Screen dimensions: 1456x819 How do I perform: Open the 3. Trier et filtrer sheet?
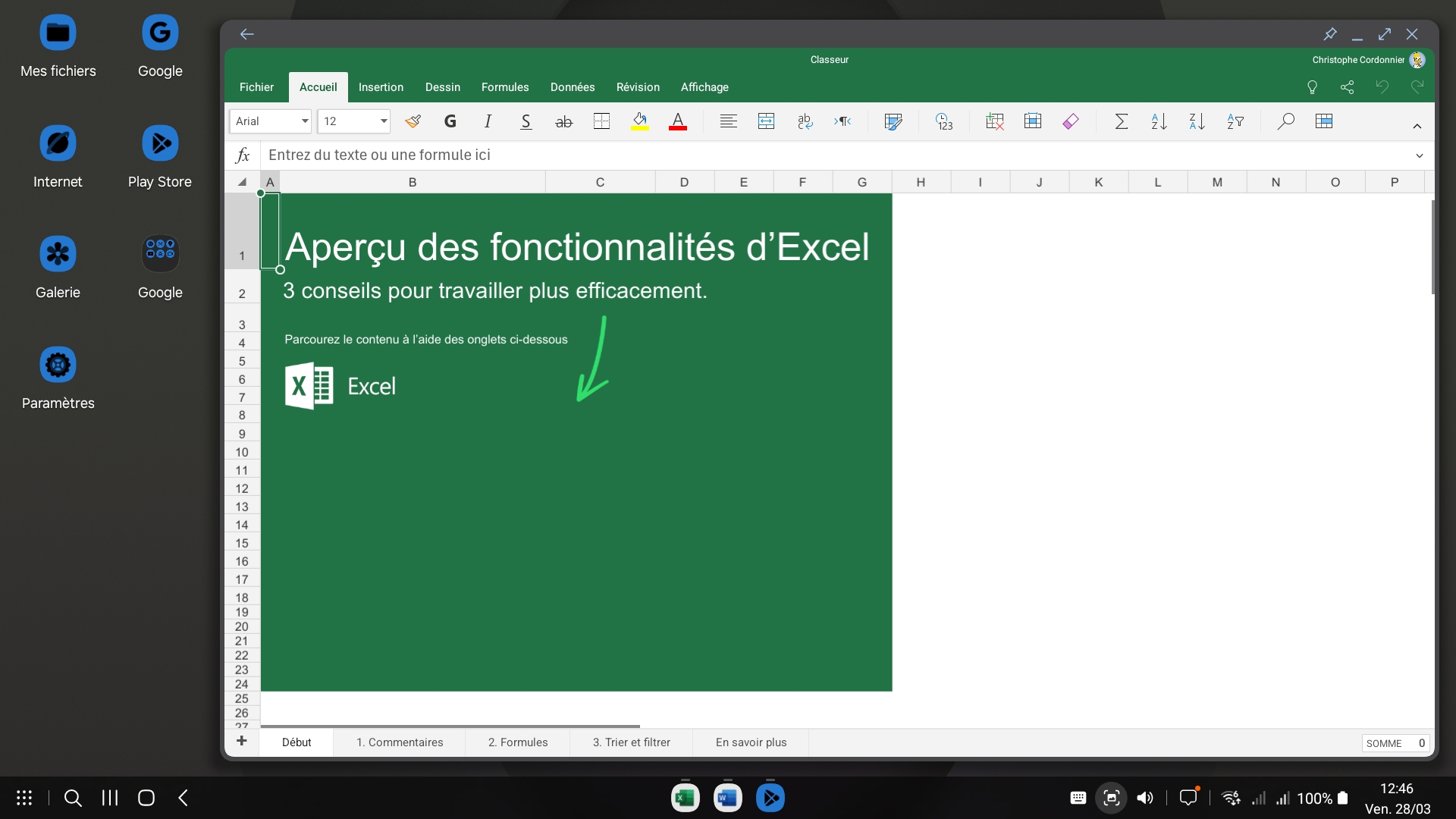tap(632, 742)
